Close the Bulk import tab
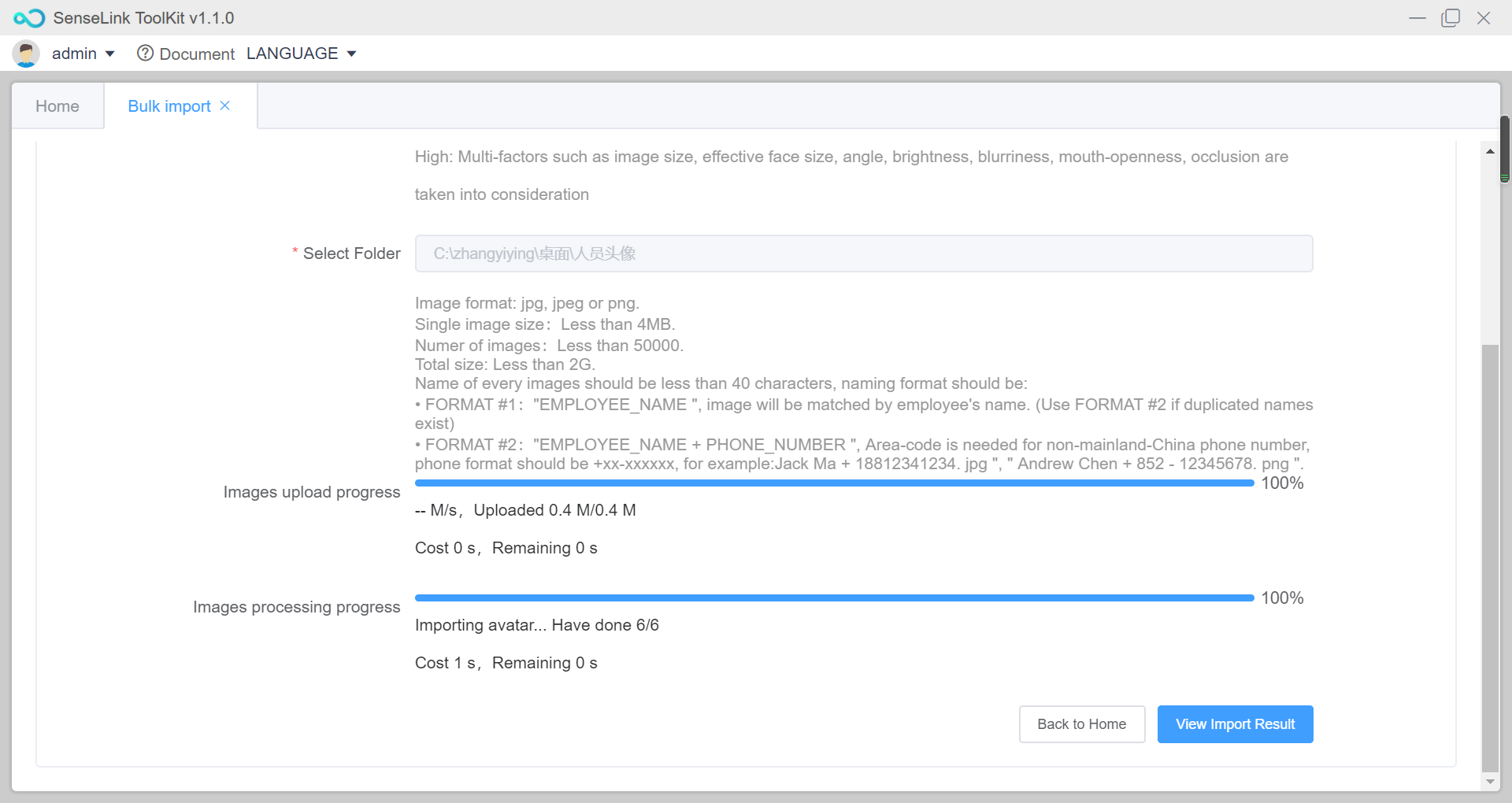 click(225, 105)
